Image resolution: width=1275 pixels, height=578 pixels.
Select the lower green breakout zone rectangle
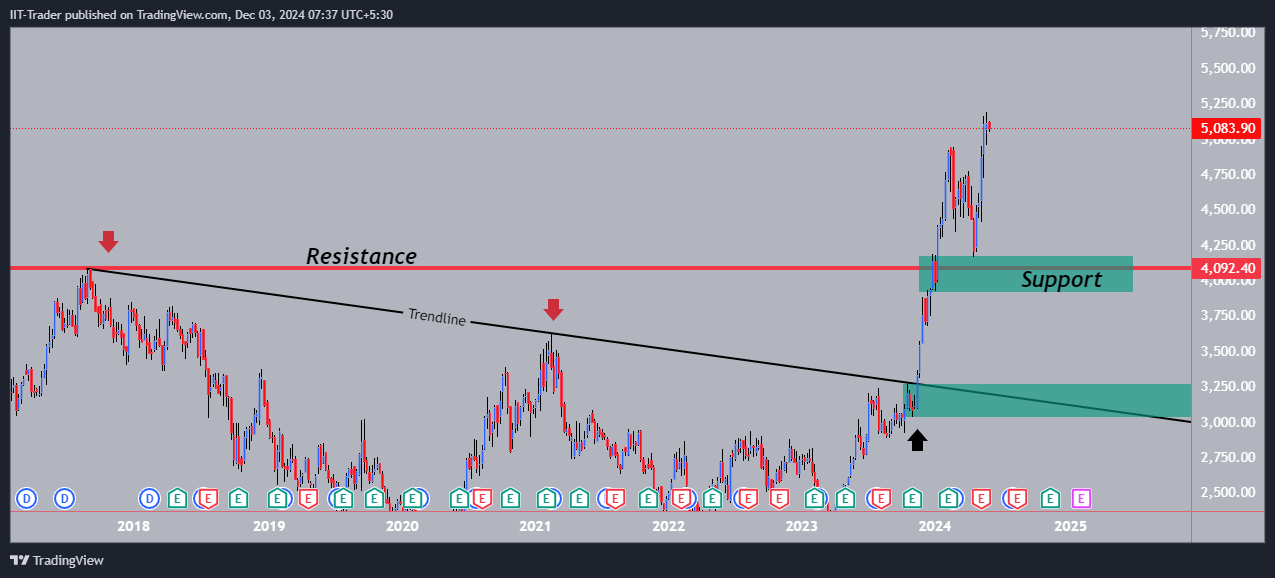[1047, 401]
